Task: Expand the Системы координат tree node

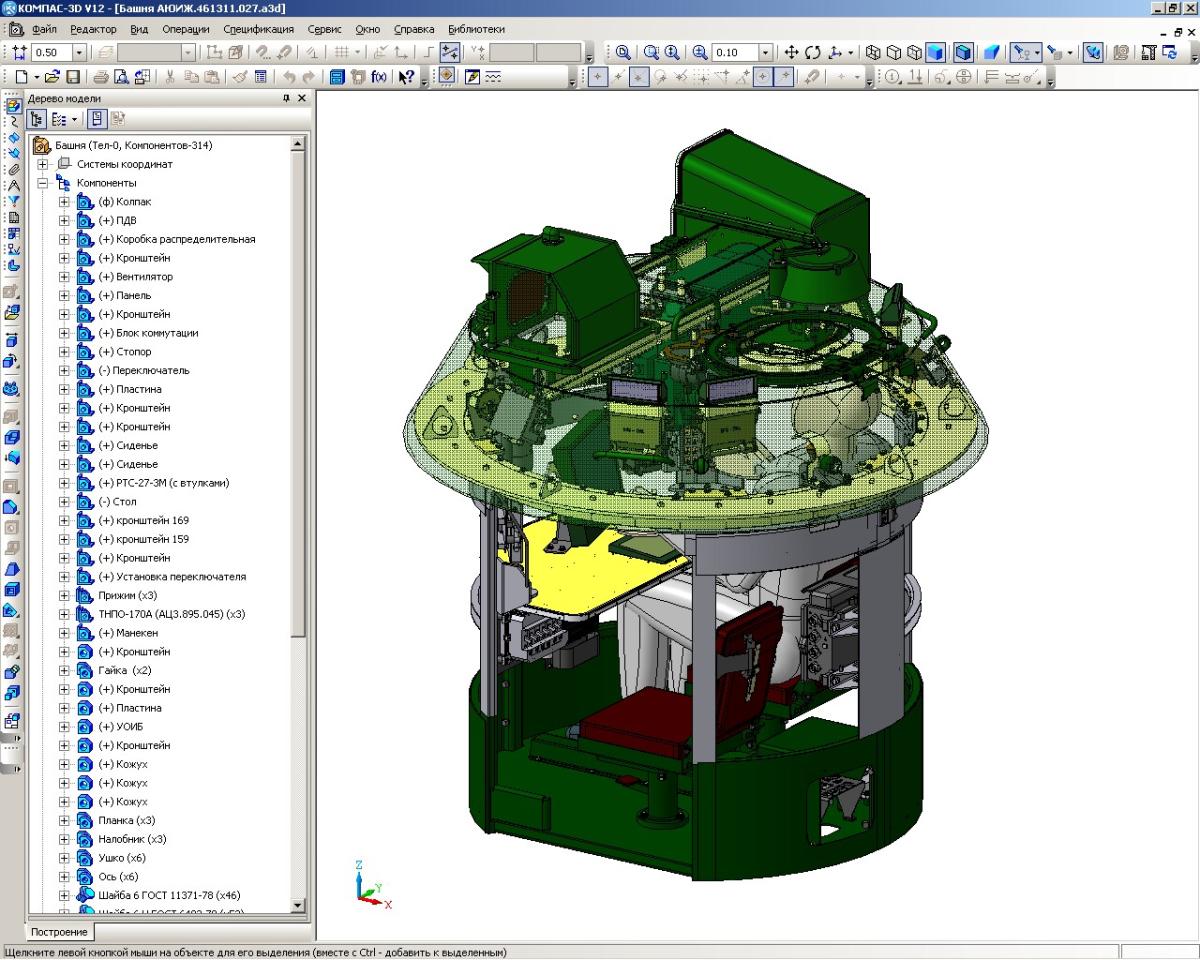Action: (x=43, y=164)
